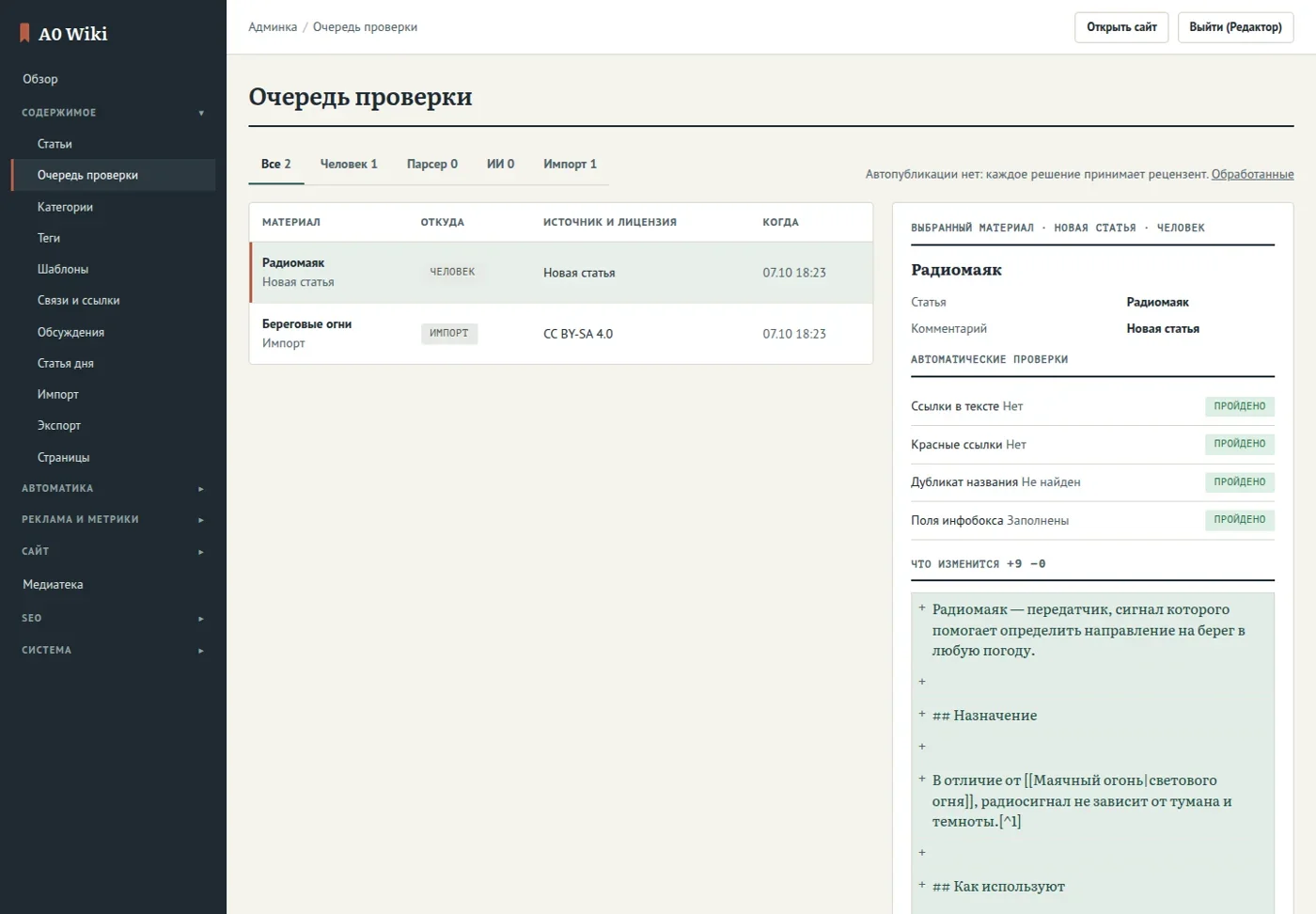Click the Новая статья source cell
1316x914 pixels.
[x=579, y=273]
